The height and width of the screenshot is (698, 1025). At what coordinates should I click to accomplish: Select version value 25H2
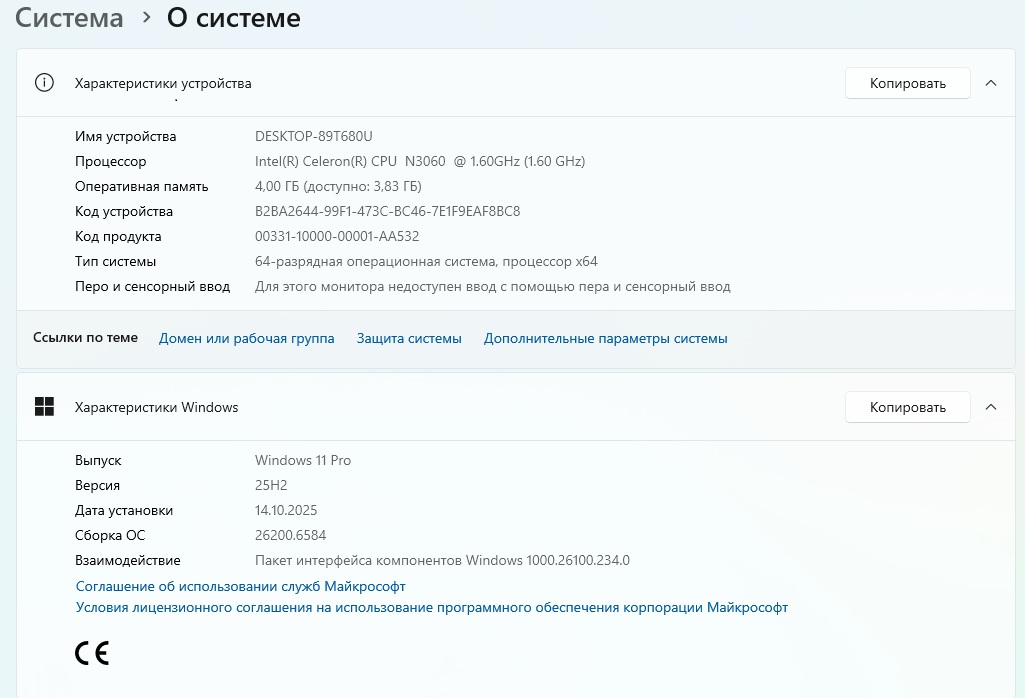(271, 485)
